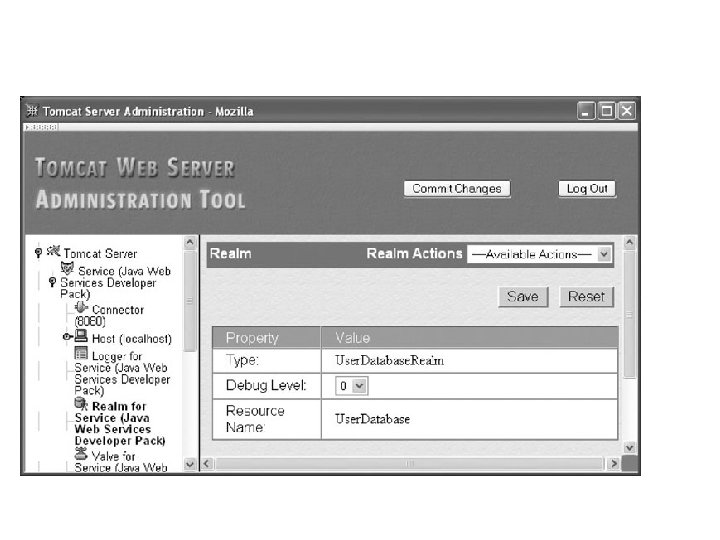Open the Debug Level dropdown
This screenshot has width=720, height=540.
point(352,386)
